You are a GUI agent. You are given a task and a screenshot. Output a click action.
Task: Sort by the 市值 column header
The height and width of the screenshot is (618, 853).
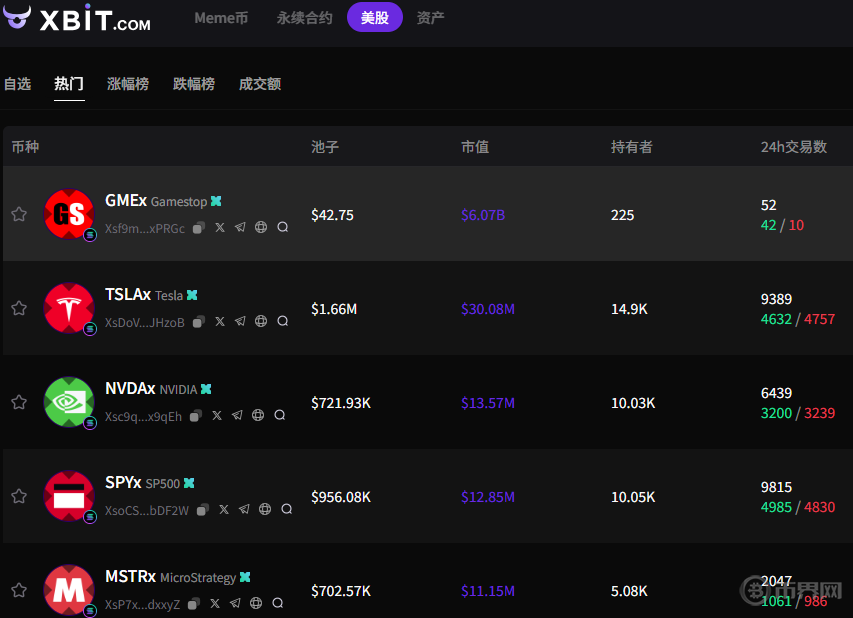tap(475, 147)
